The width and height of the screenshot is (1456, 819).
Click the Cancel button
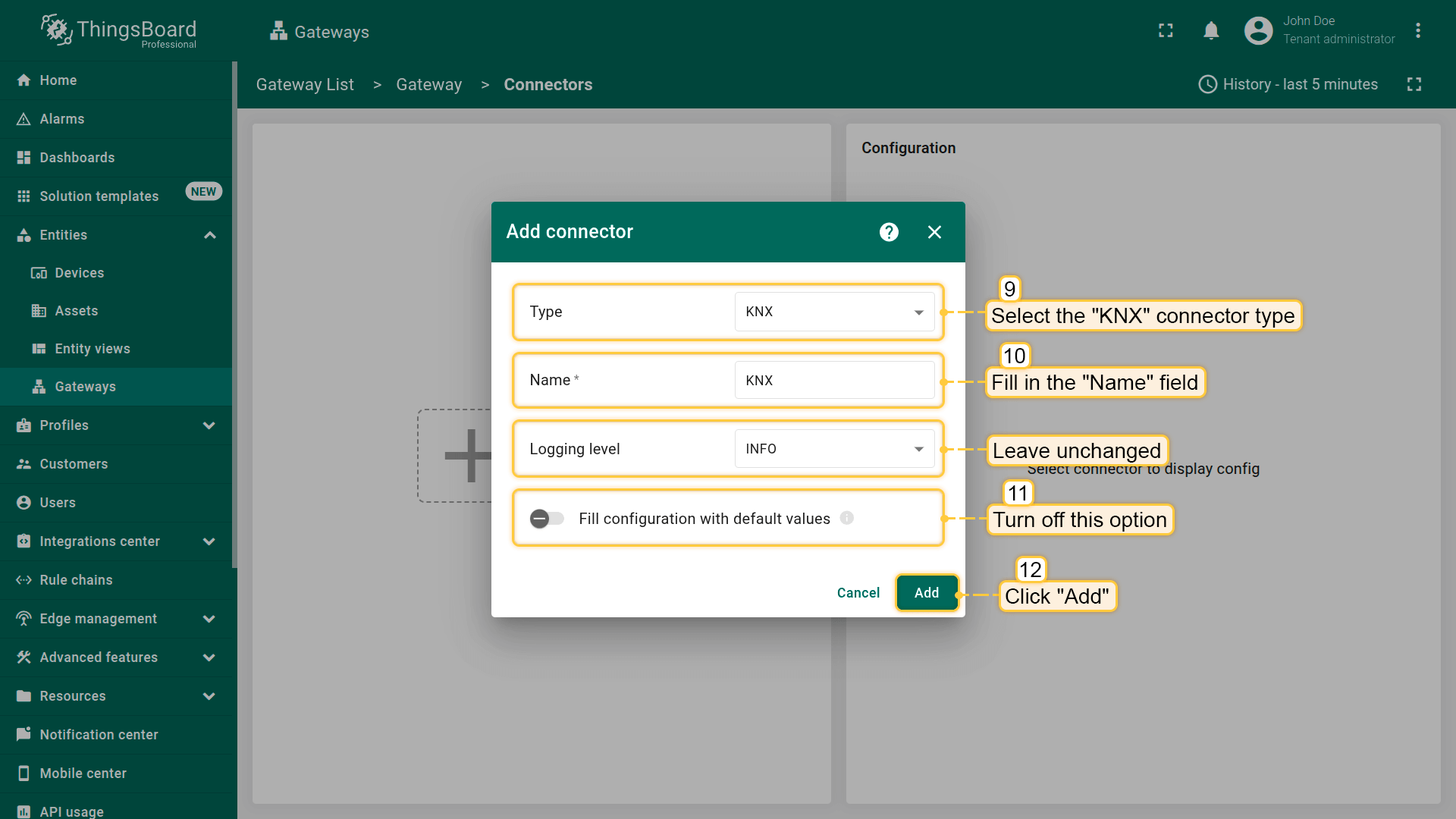(x=858, y=593)
